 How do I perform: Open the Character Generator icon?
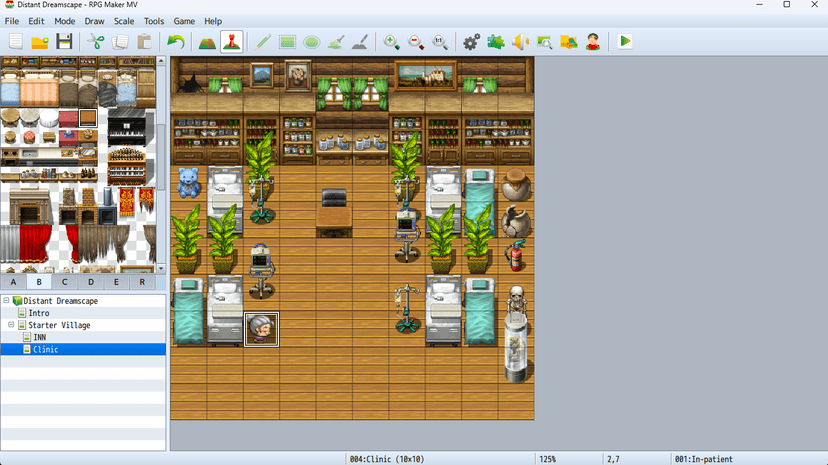coord(592,42)
